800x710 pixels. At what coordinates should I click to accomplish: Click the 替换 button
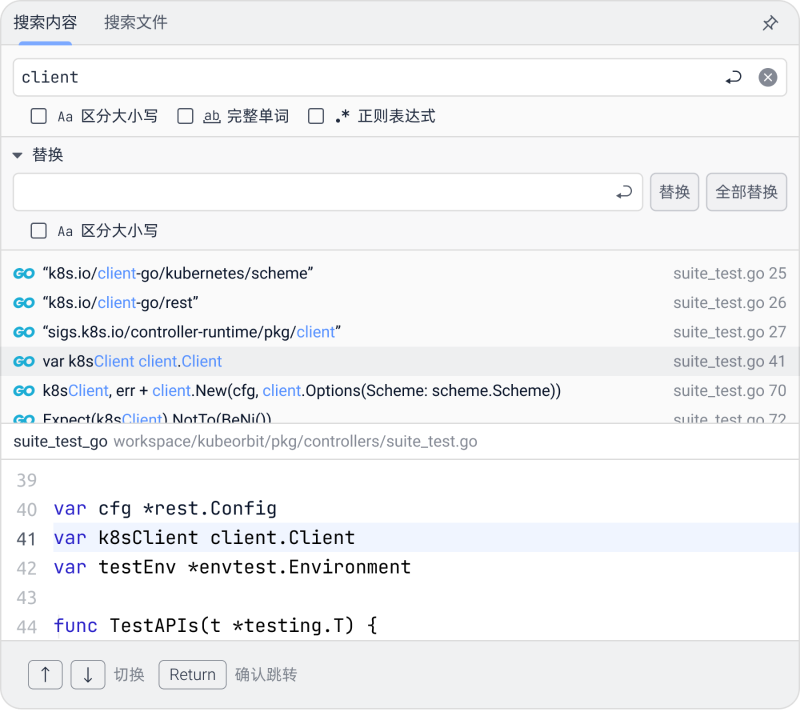[x=675, y=192]
